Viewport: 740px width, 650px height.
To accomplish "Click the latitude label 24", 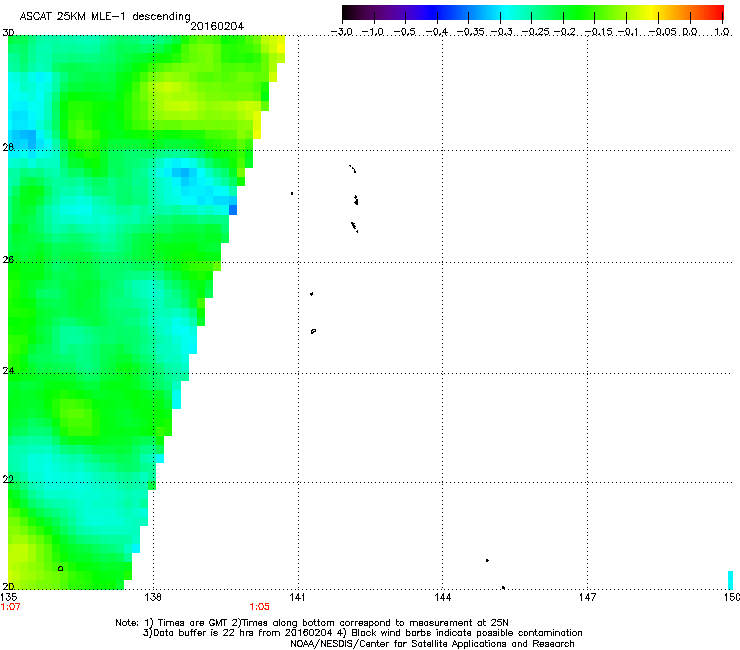I will tap(8, 371).
